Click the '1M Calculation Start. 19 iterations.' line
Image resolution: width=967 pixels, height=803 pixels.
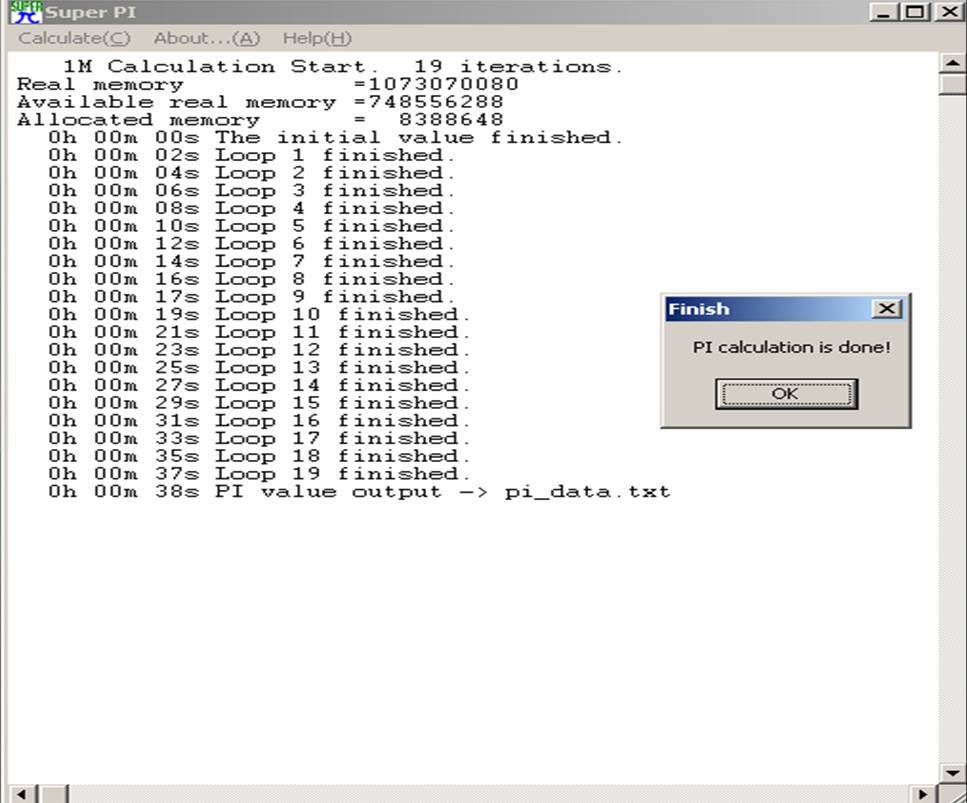344,67
